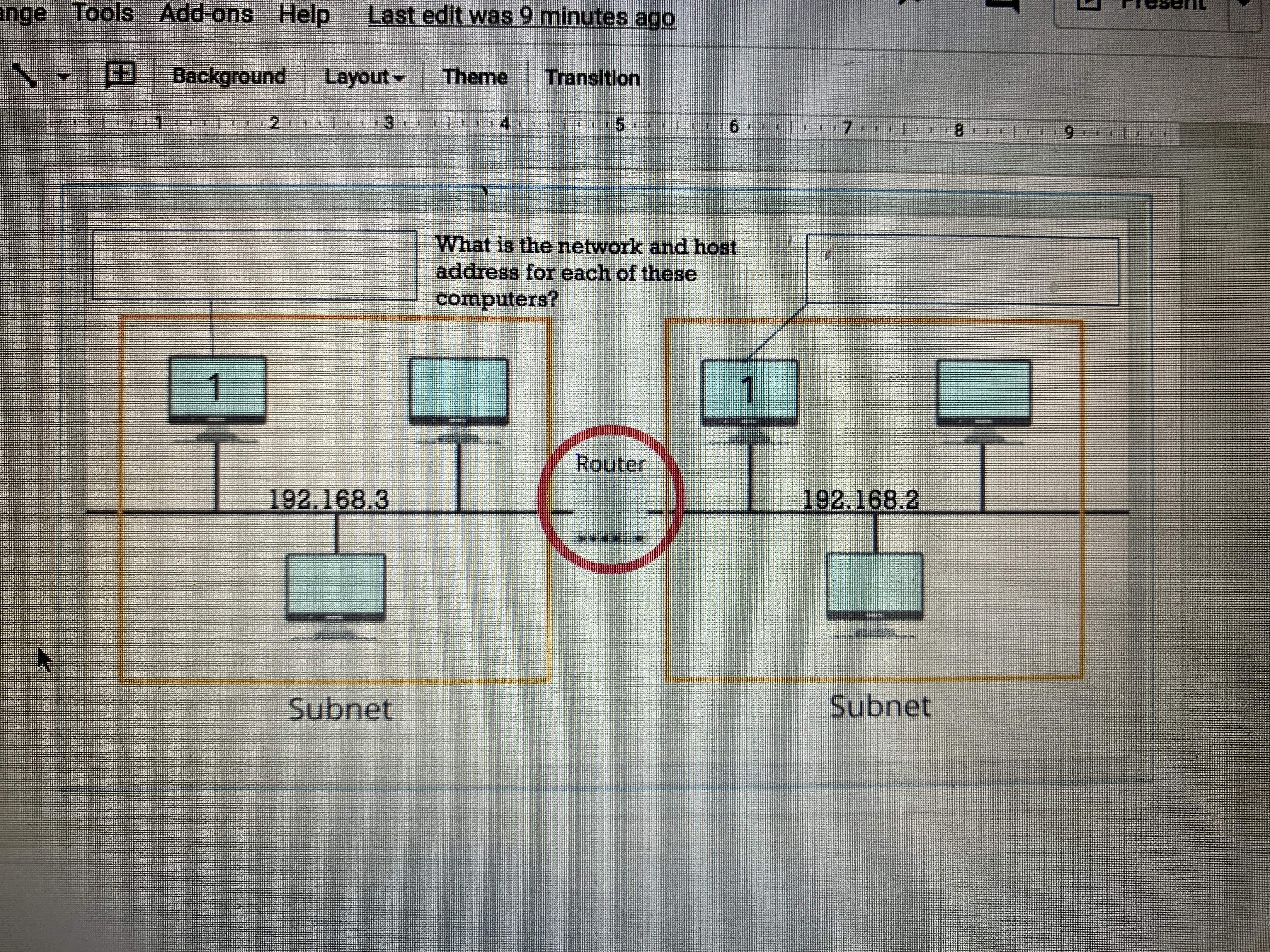Open the Transition panel
Screen dimensions: 1270x952
(592, 77)
